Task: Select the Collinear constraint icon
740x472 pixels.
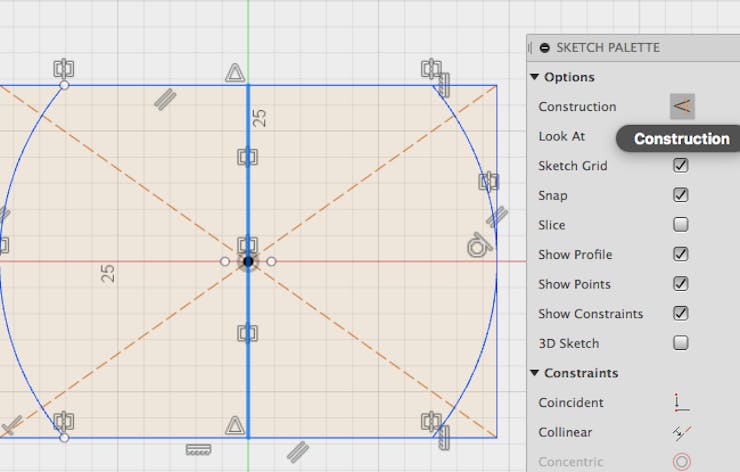Action: (682, 432)
